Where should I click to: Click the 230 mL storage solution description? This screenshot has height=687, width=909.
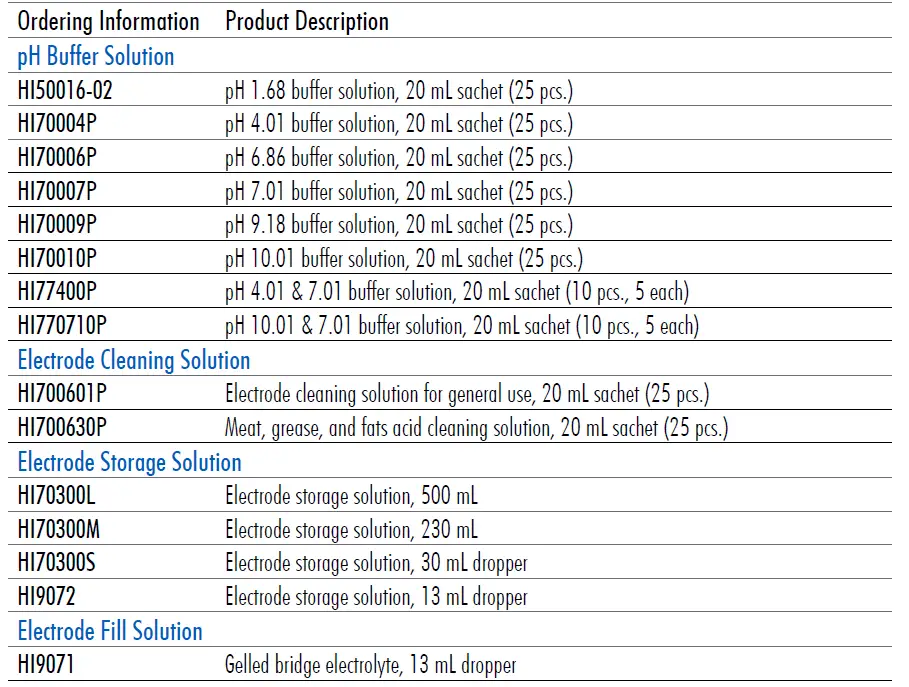[351, 530]
